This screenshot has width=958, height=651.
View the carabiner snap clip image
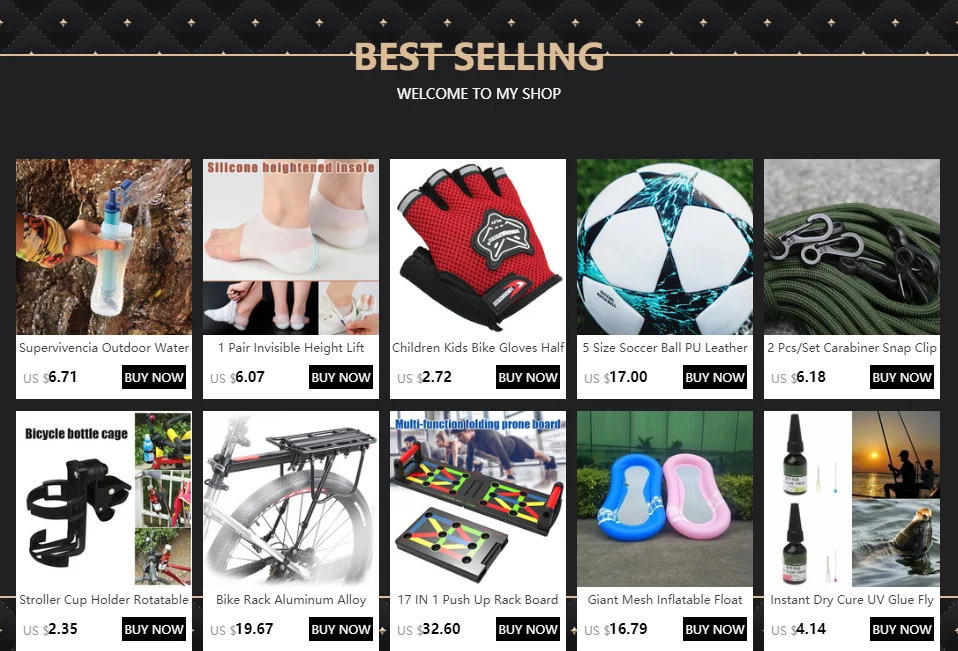coord(852,247)
